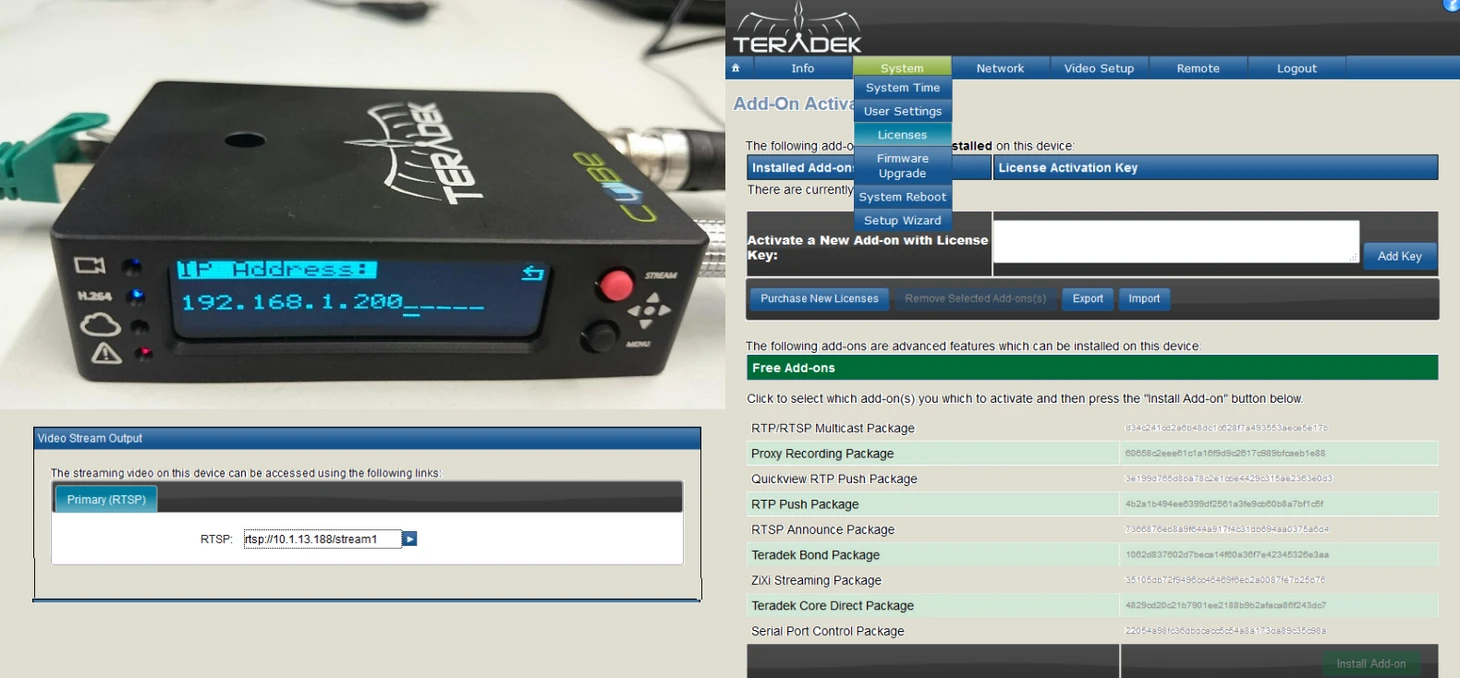The height and width of the screenshot is (678, 1460).
Task: Select Licenses from System dropdown
Action: tap(902, 135)
